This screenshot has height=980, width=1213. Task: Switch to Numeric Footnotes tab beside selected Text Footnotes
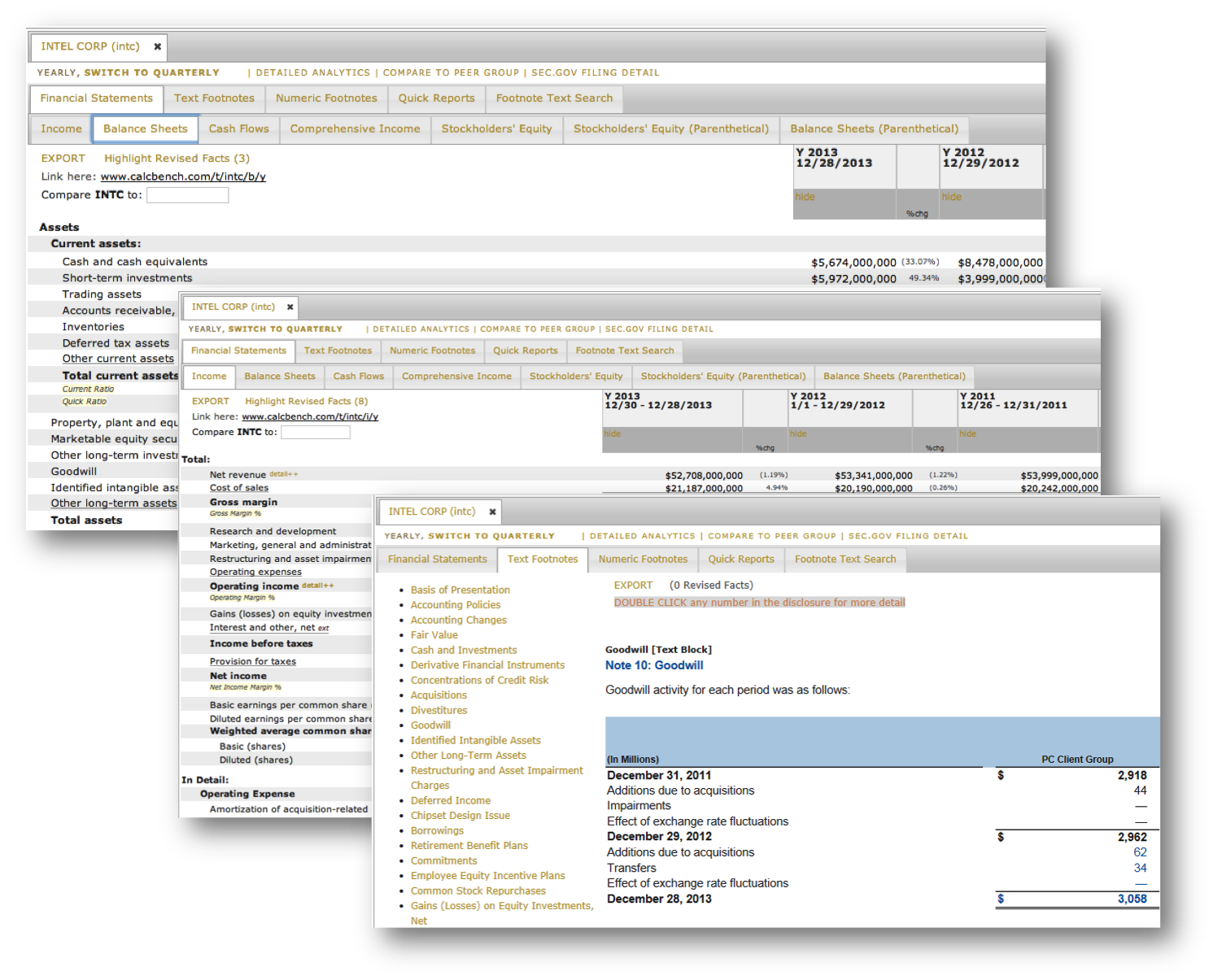point(643,560)
